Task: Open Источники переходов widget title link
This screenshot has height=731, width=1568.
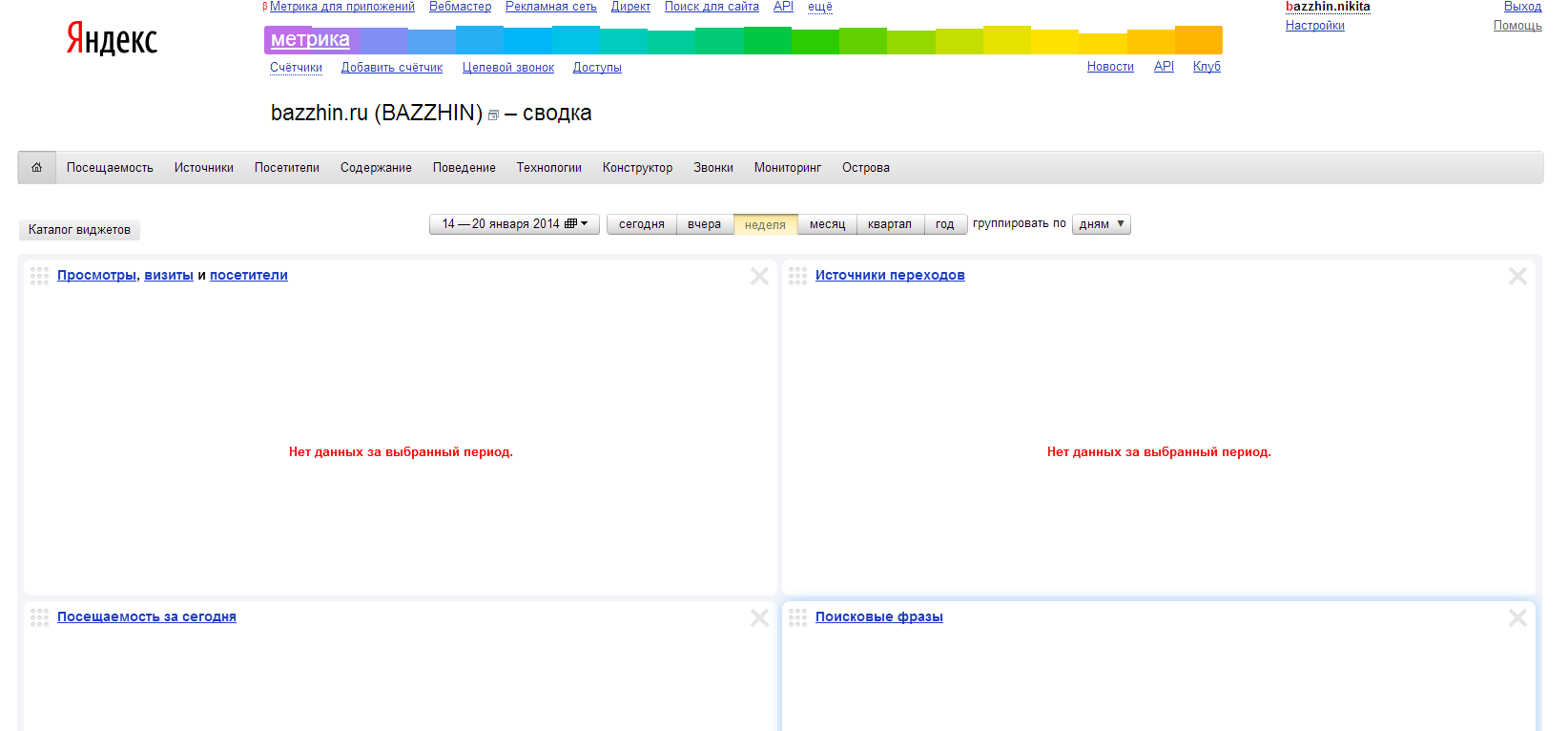Action: click(890, 276)
